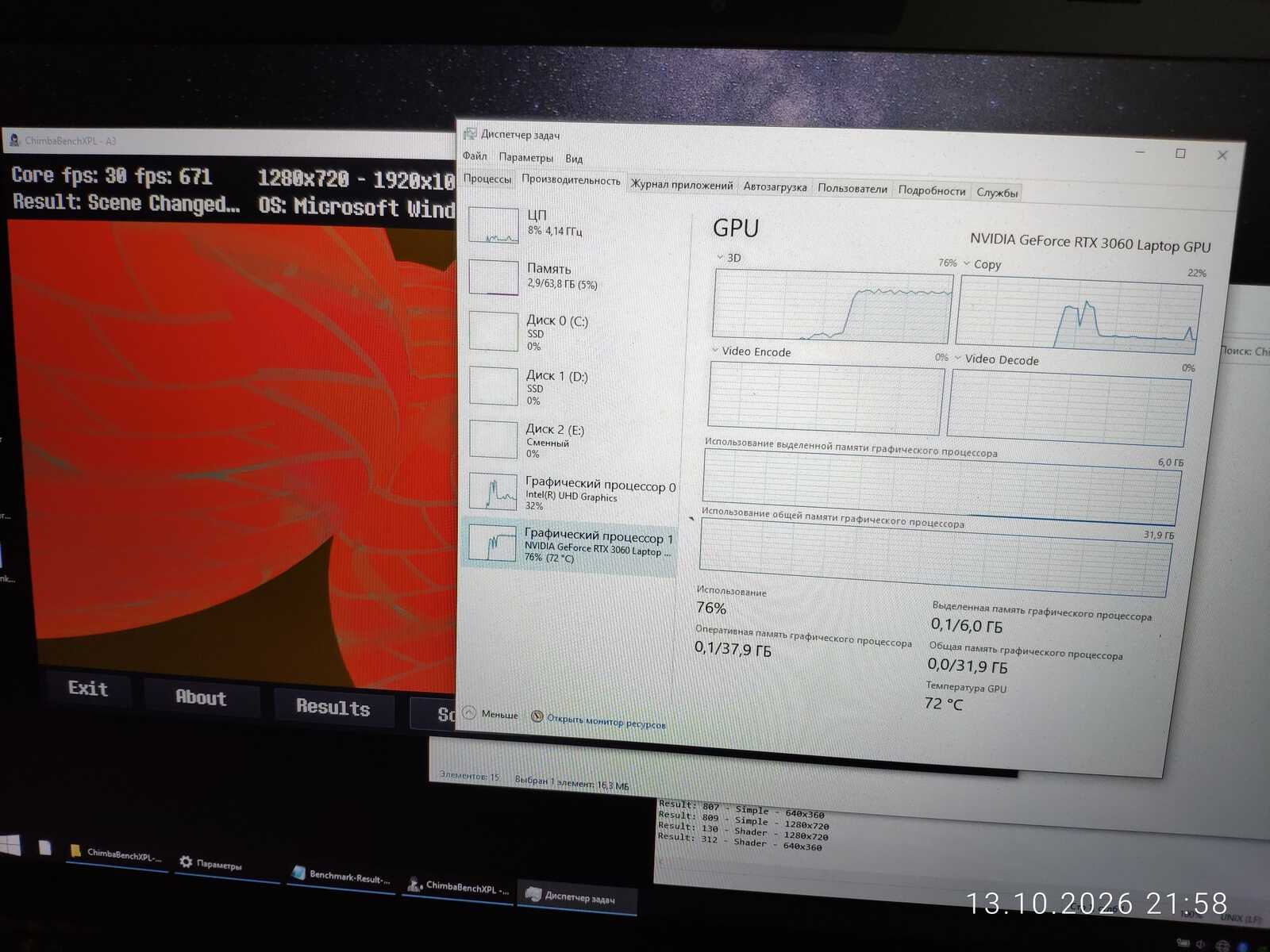The height and width of the screenshot is (952, 1270).
Task: Open the Параметры menu in Task Manager
Action: pos(525,157)
